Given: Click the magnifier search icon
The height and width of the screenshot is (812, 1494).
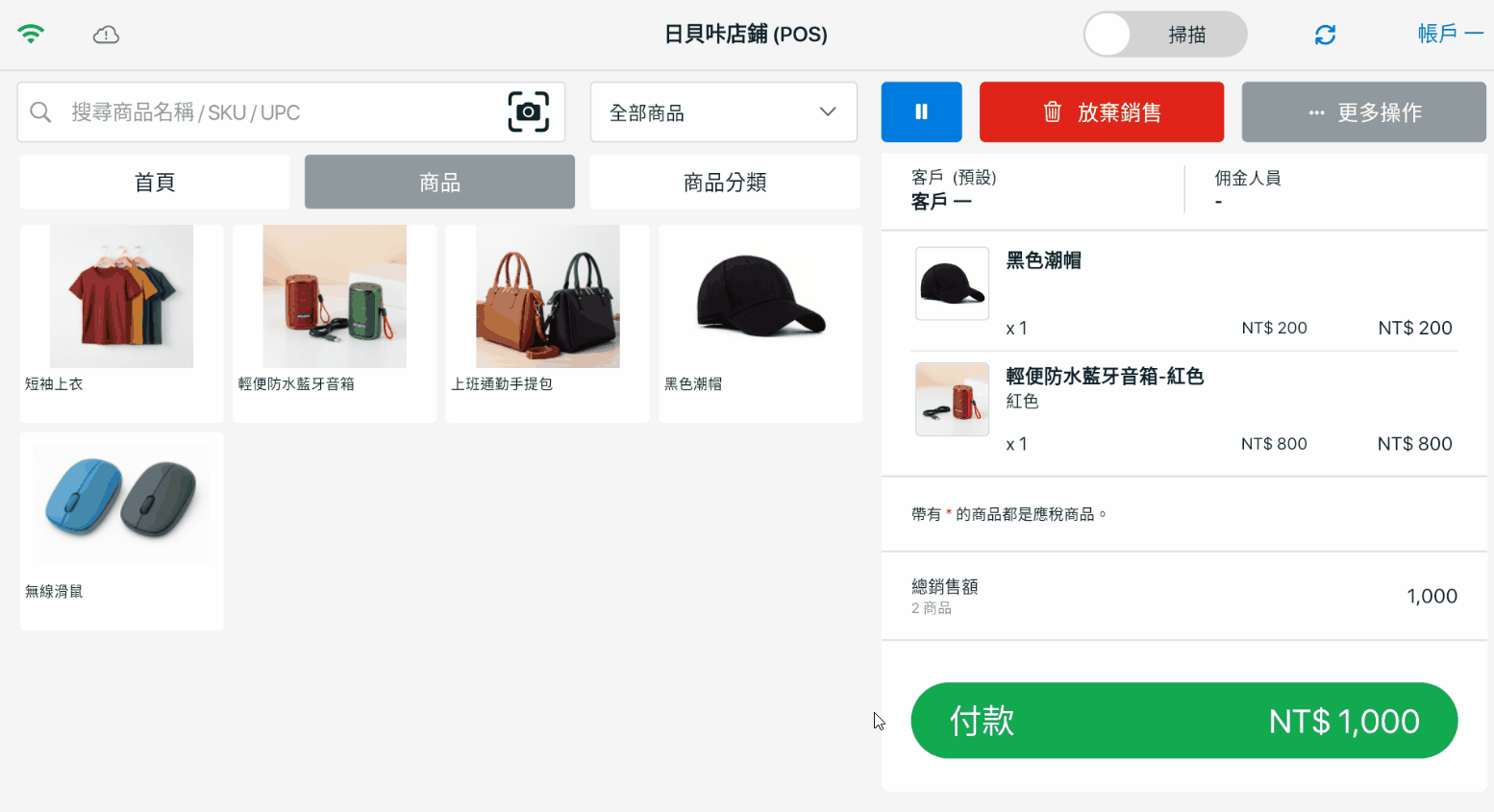Looking at the screenshot, I should (40, 112).
